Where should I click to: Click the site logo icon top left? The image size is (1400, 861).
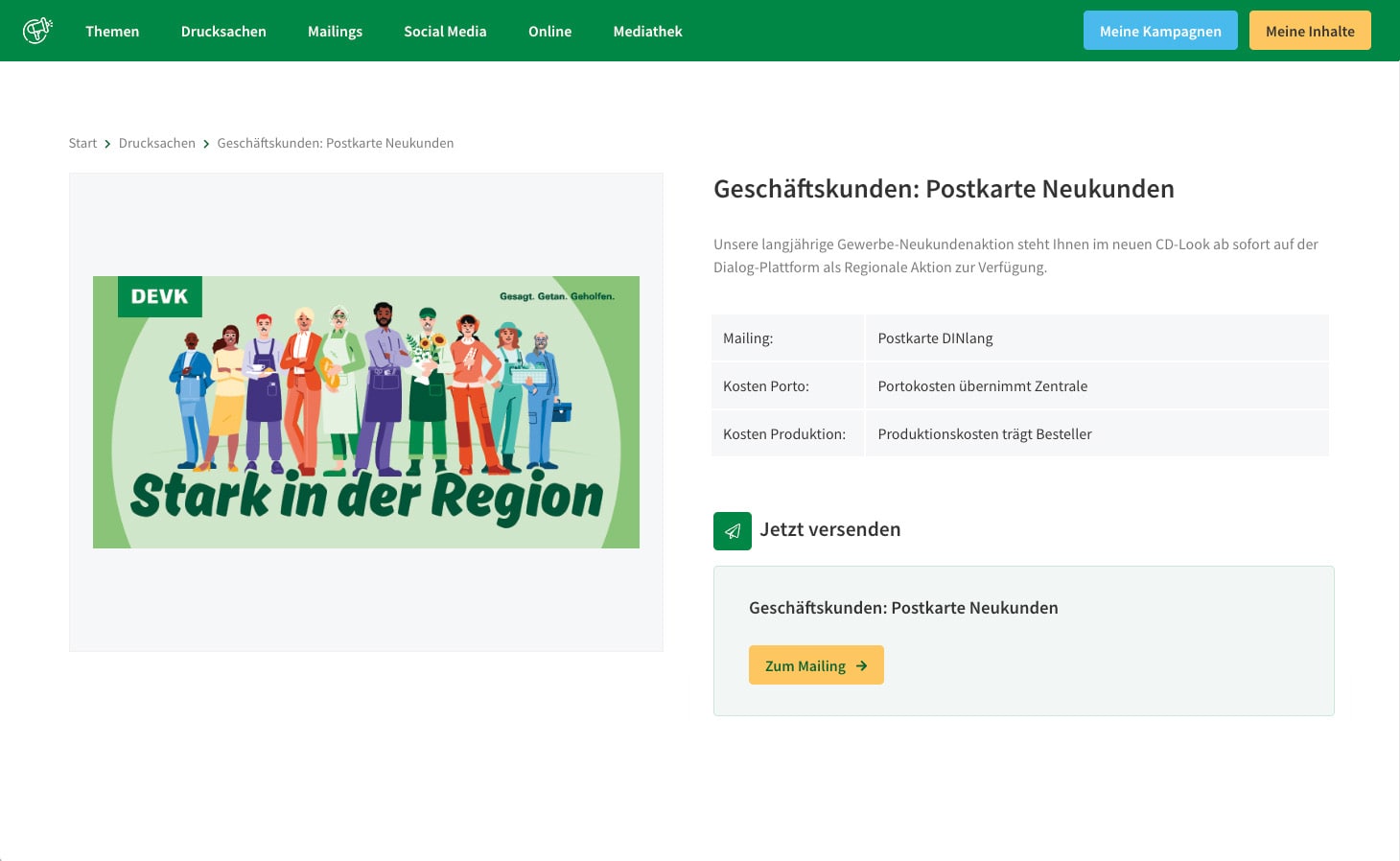point(37,30)
